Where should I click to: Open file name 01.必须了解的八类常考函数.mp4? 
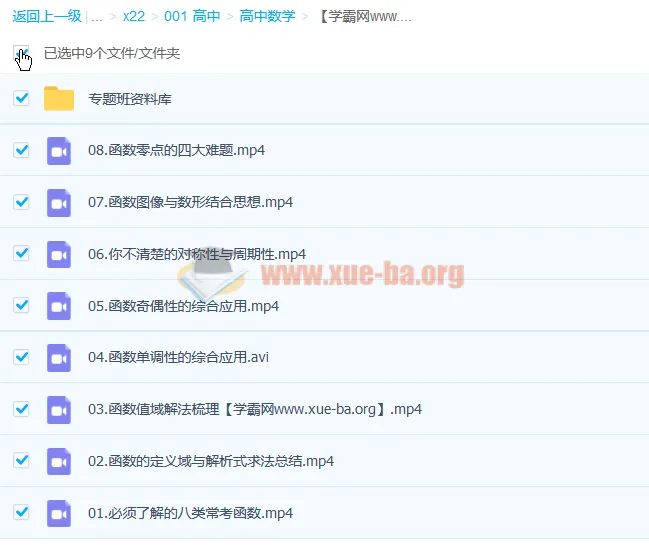tap(190, 513)
